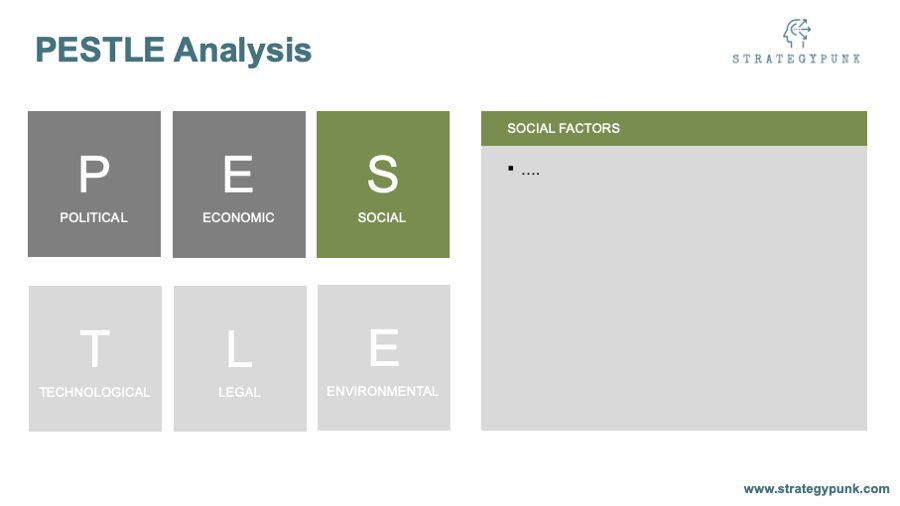Click the StrategyPunk head logo icon
Screen dimensions: 900x506
pos(797,33)
